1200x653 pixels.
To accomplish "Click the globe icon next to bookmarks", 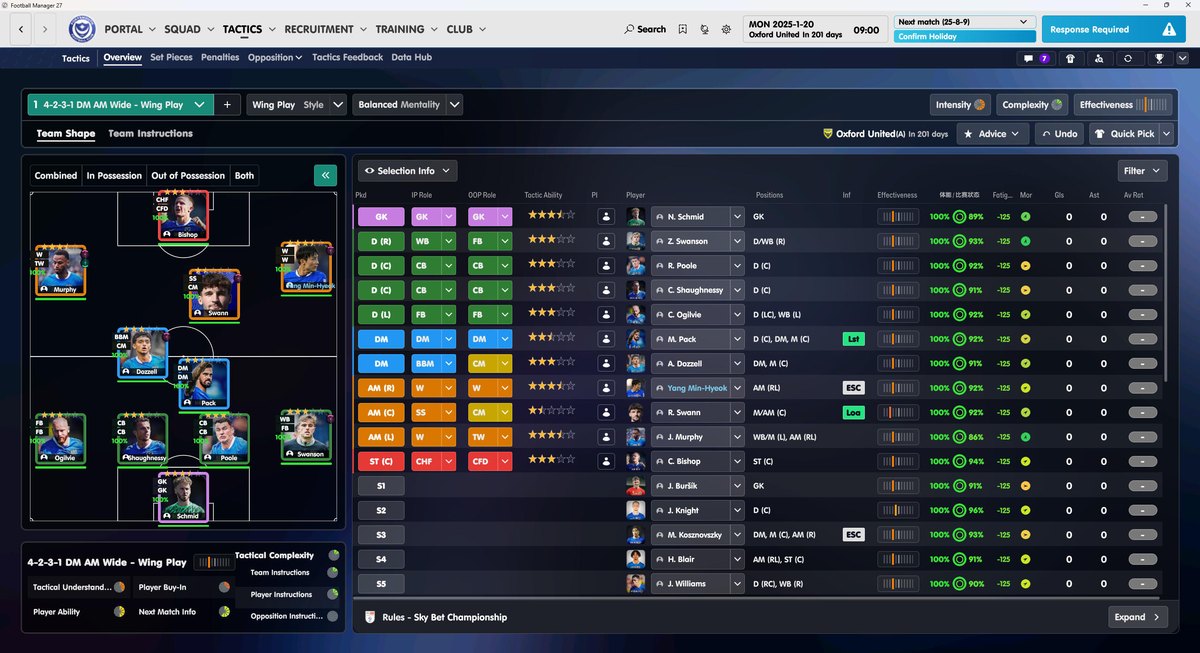I will 704,30.
